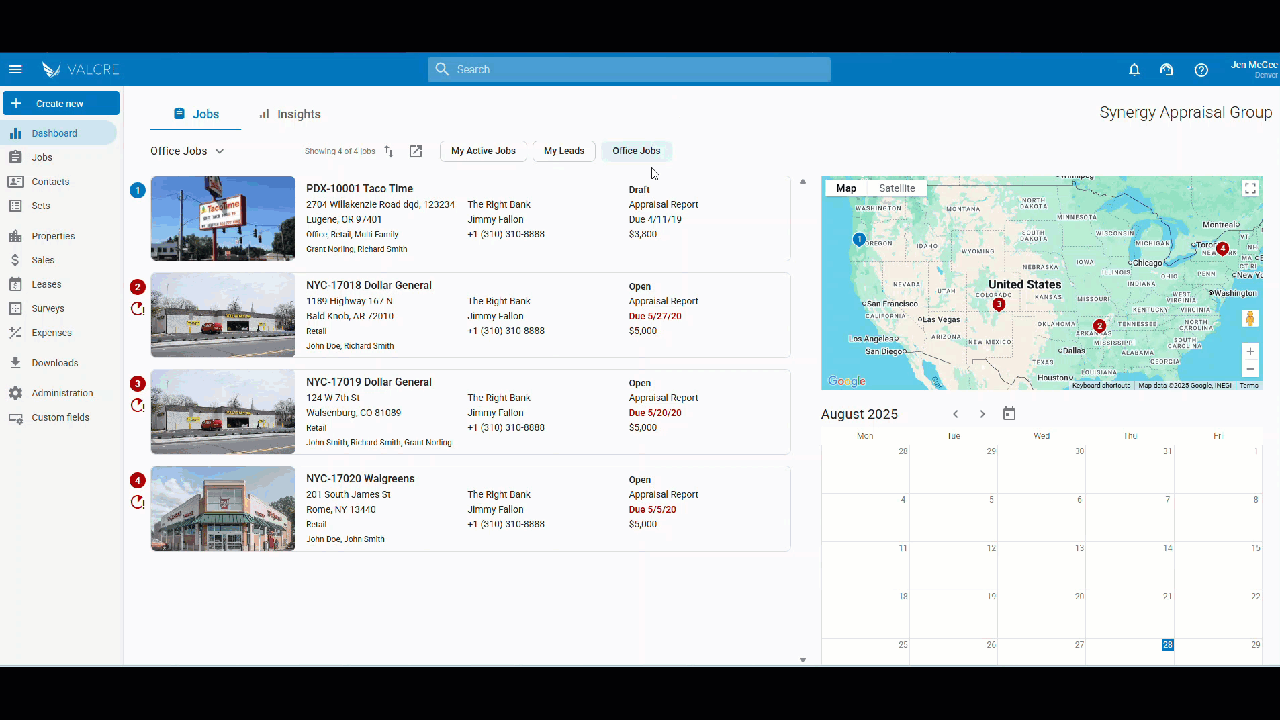Go to previous month in calendar
Screen dimensions: 1280x720
click(x=956, y=414)
